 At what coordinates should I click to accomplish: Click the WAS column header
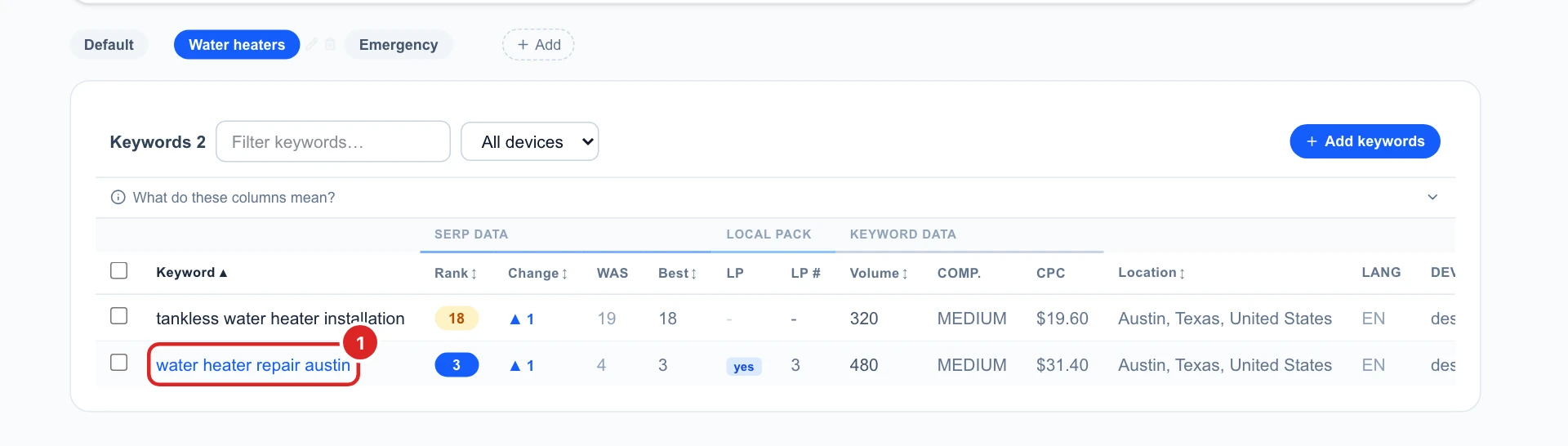pos(612,273)
